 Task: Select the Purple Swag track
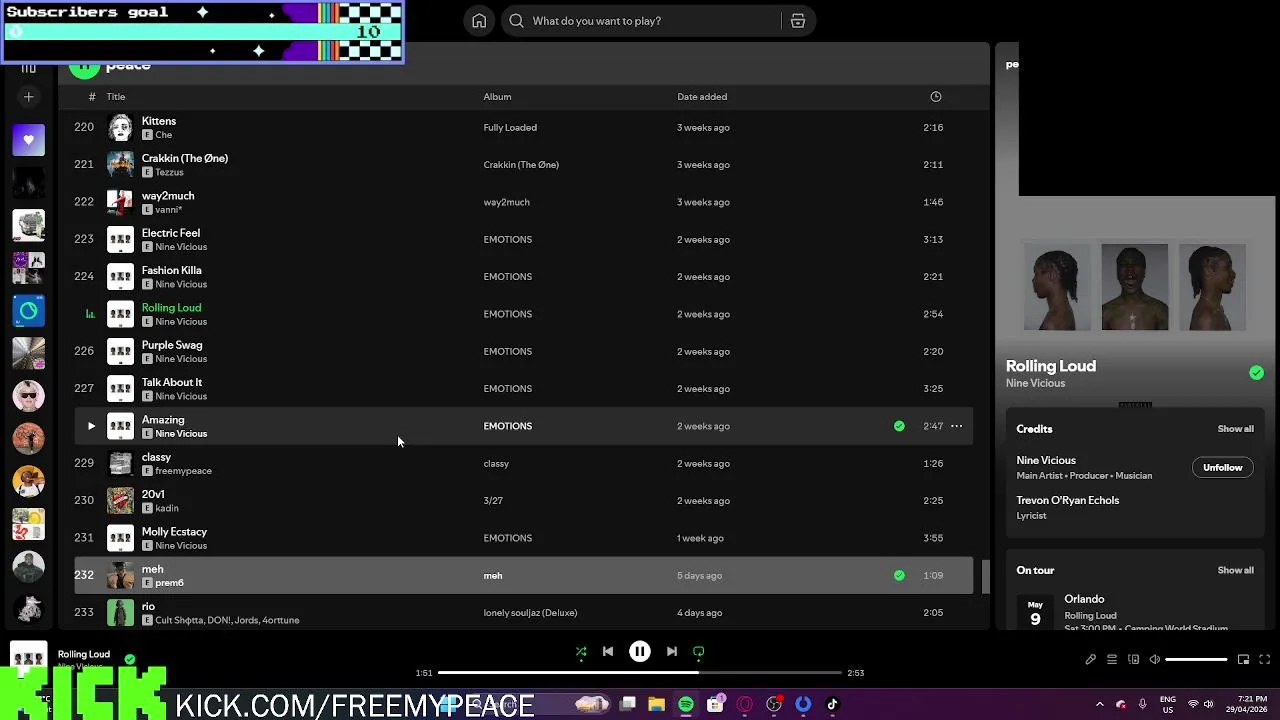click(523, 352)
